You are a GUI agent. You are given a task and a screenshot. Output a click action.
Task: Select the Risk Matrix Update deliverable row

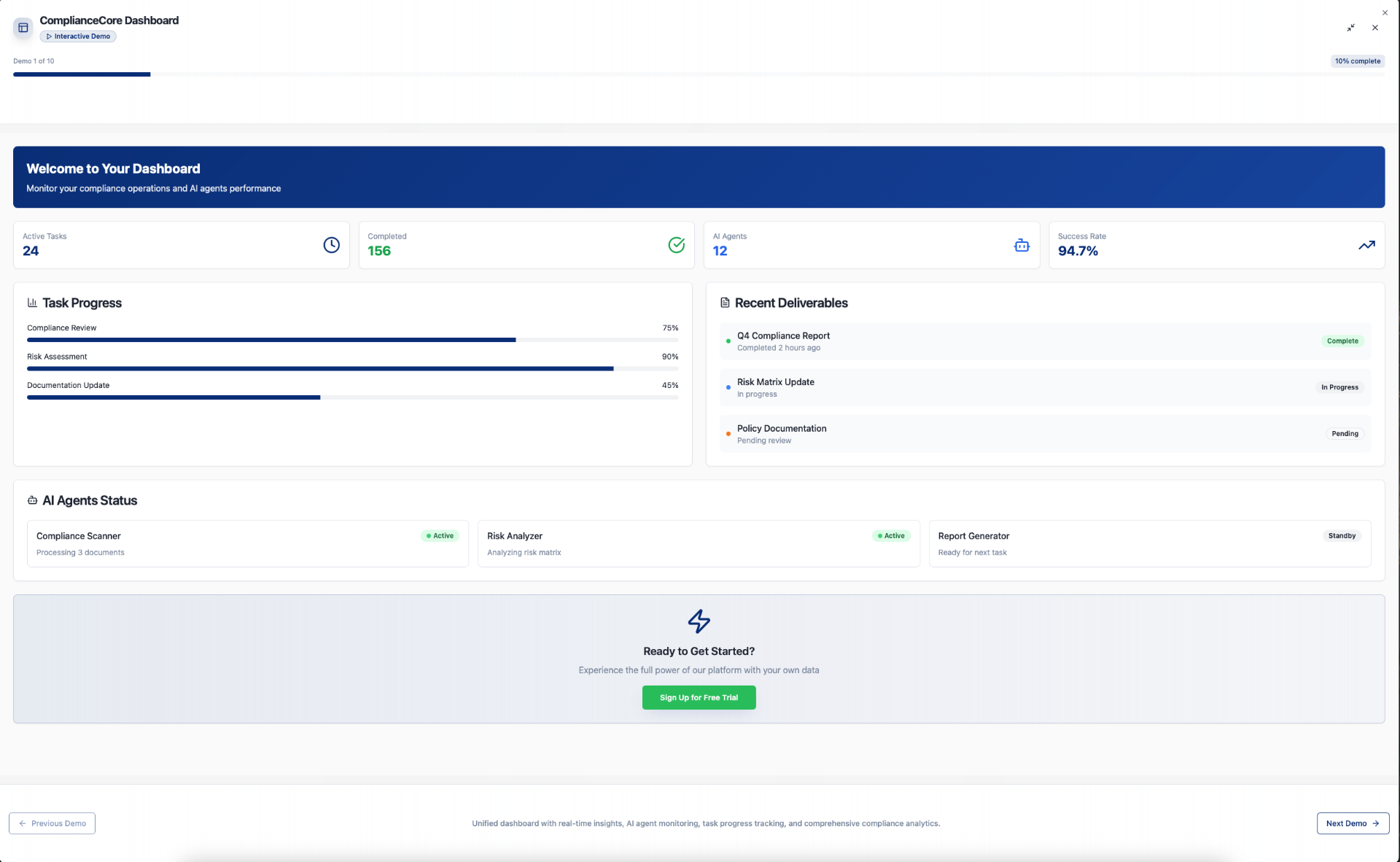[1044, 387]
